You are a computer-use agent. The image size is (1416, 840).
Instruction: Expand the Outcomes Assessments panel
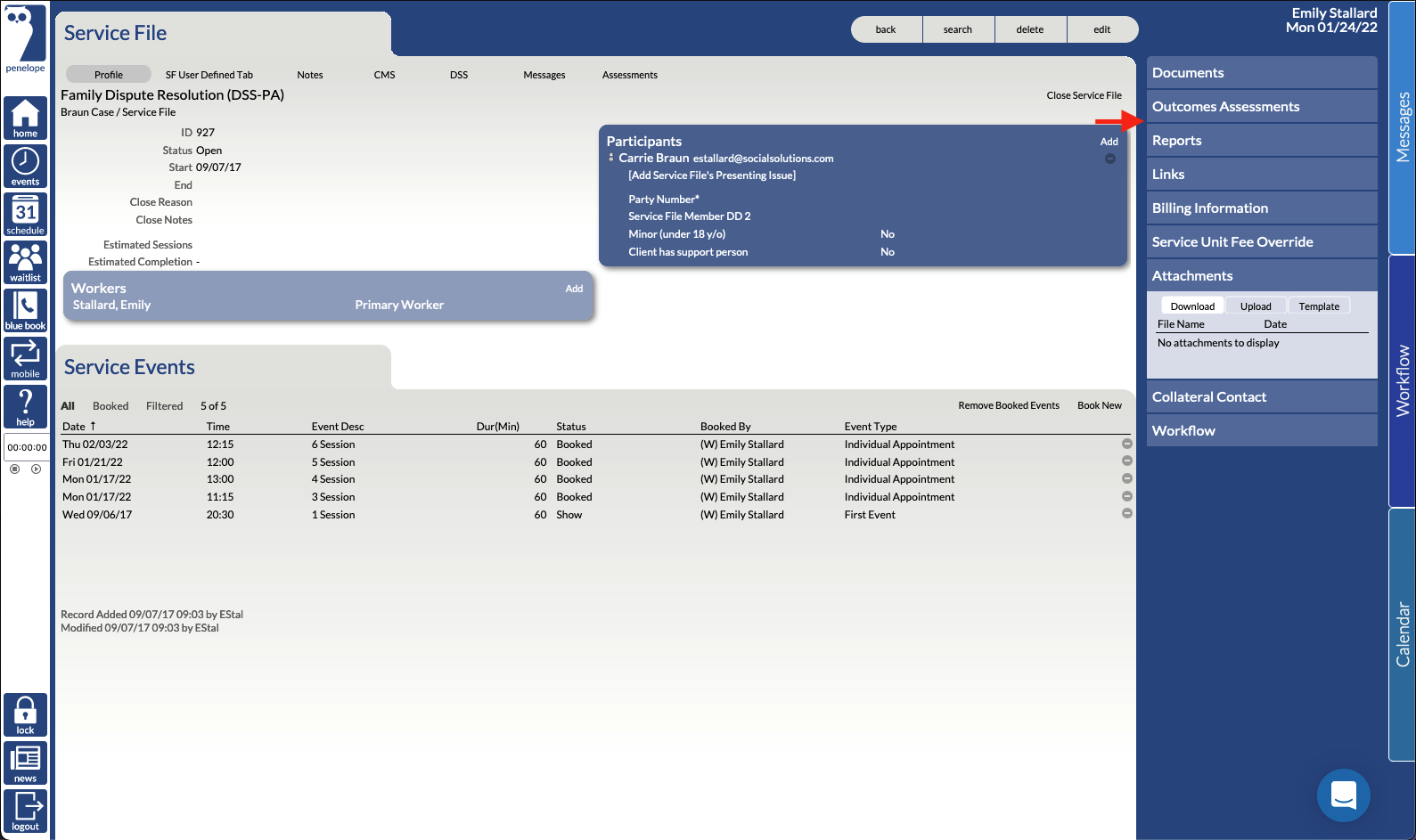tap(1262, 107)
